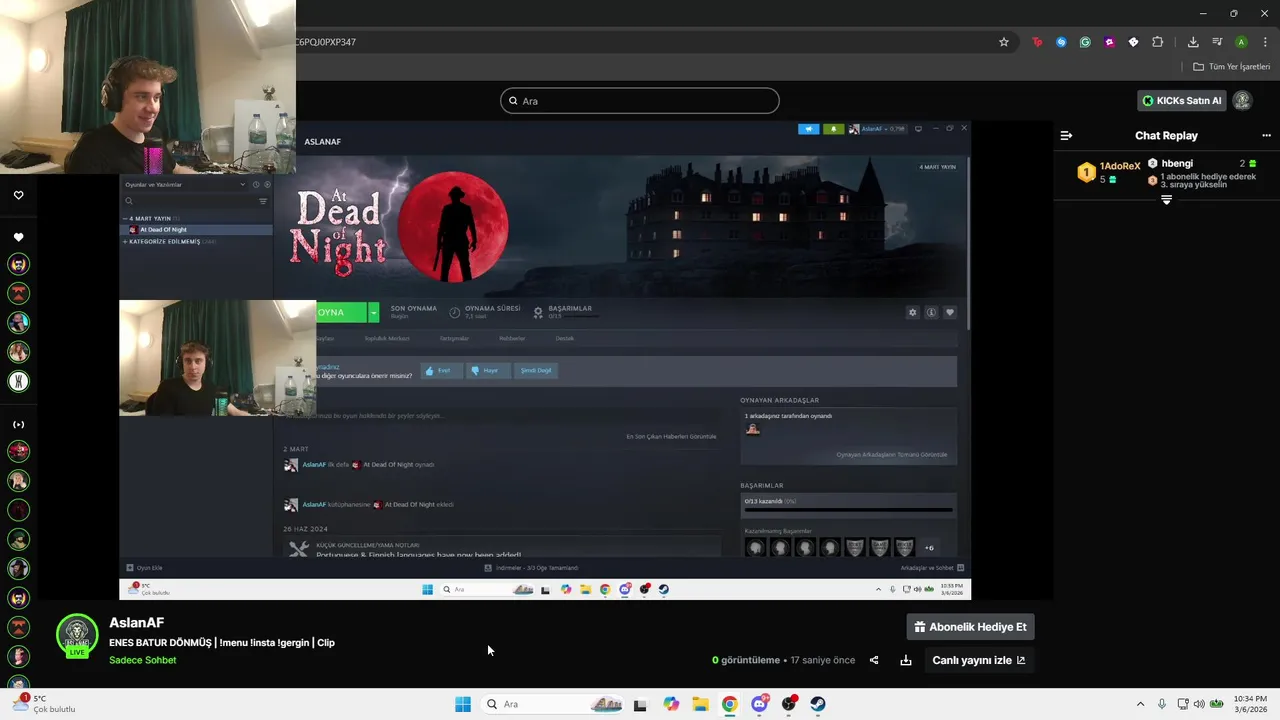Open dropdown arrow beside OYNA button
The height and width of the screenshot is (720, 1280).
(x=374, y=312)
